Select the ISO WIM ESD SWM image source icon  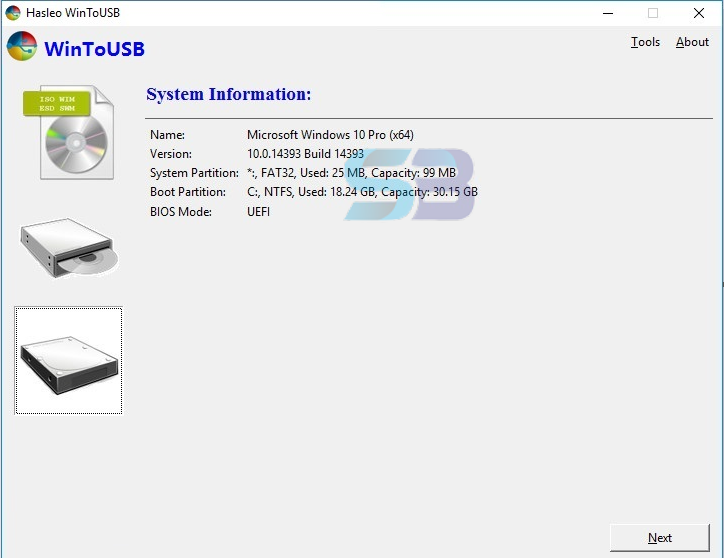pyautogui.click(x=68, y=132)
